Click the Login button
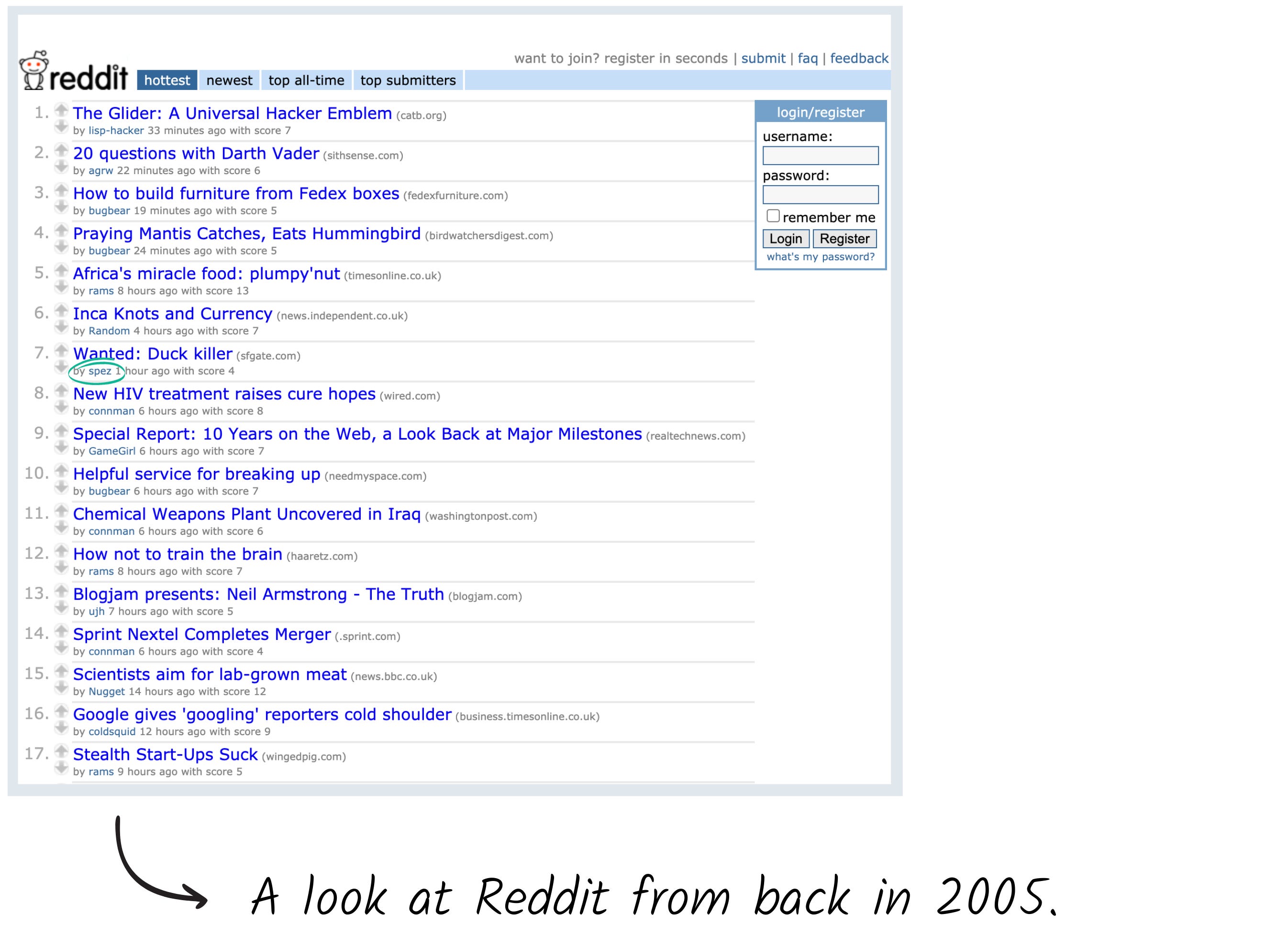This screenshot has width=1288, height=947. tap(784, 237)
